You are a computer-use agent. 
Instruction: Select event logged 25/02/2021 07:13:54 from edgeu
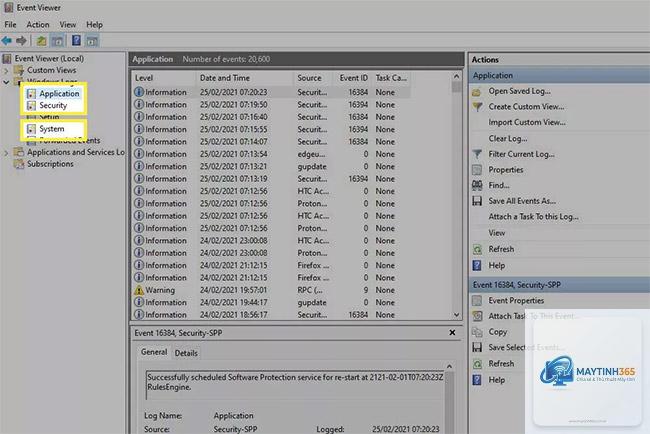point(272,154)
